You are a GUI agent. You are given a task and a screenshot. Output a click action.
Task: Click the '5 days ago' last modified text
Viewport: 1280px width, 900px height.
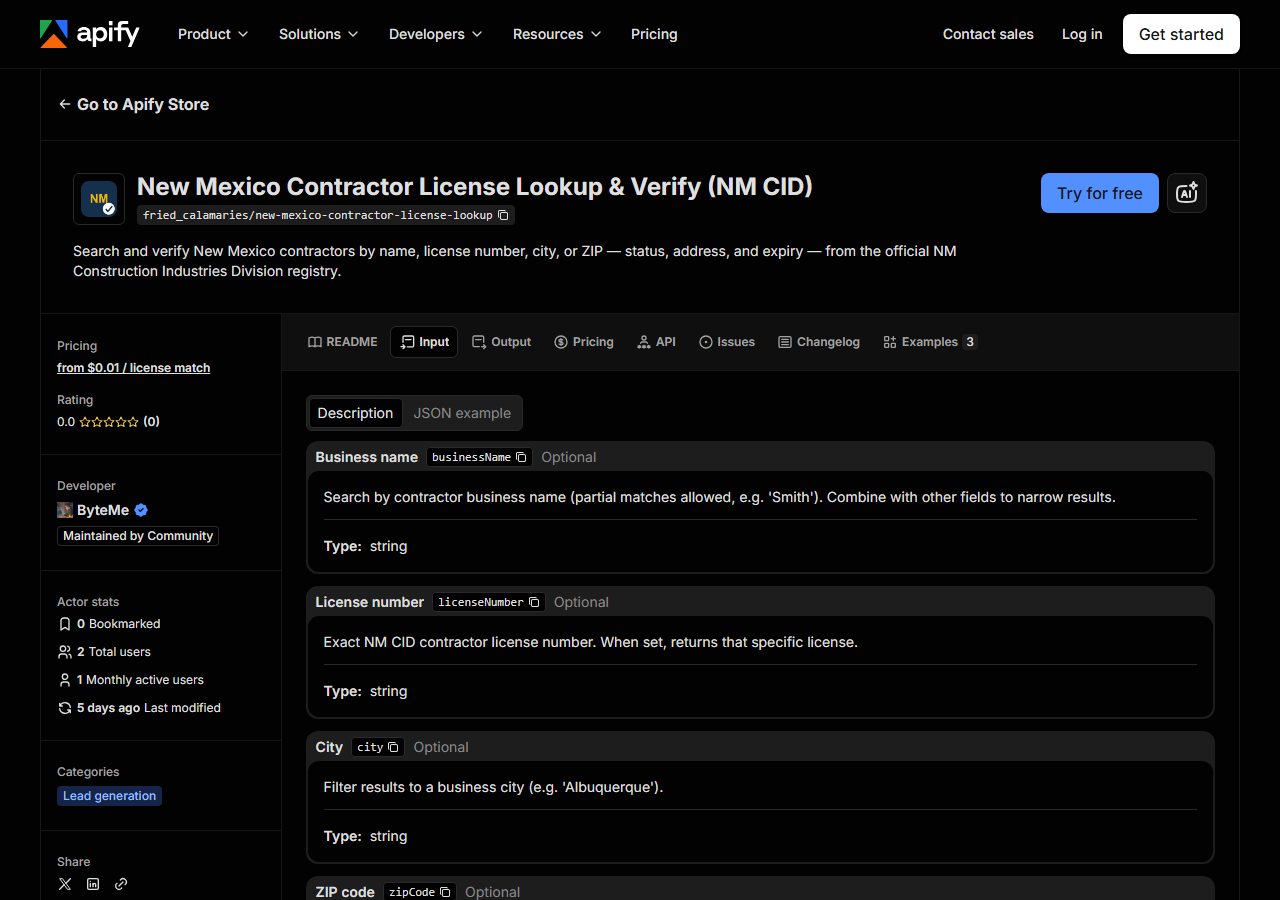(x=109, y=708)
